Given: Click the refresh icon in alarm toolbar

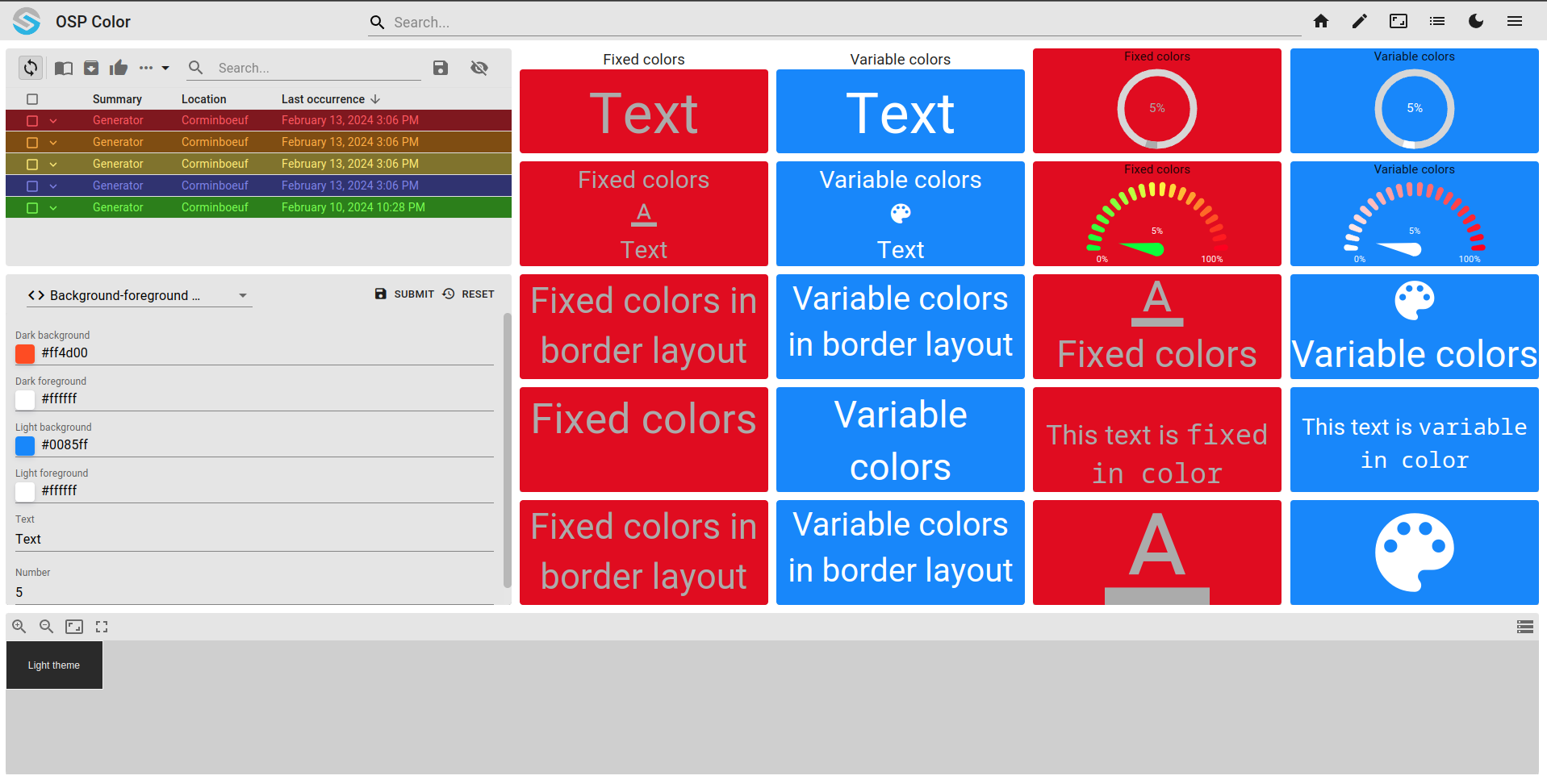Looking at the screenshot, I should coord(31,68).
